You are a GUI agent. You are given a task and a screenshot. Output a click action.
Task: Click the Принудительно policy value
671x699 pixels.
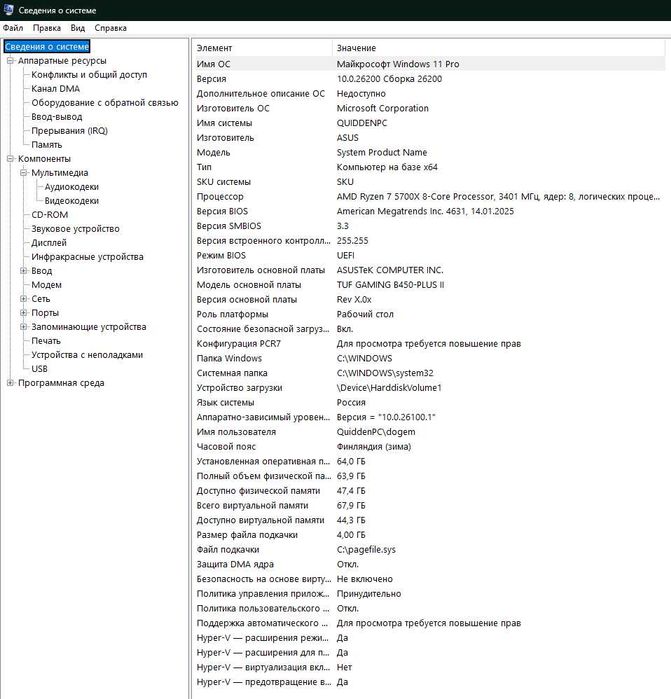(369, 594)
